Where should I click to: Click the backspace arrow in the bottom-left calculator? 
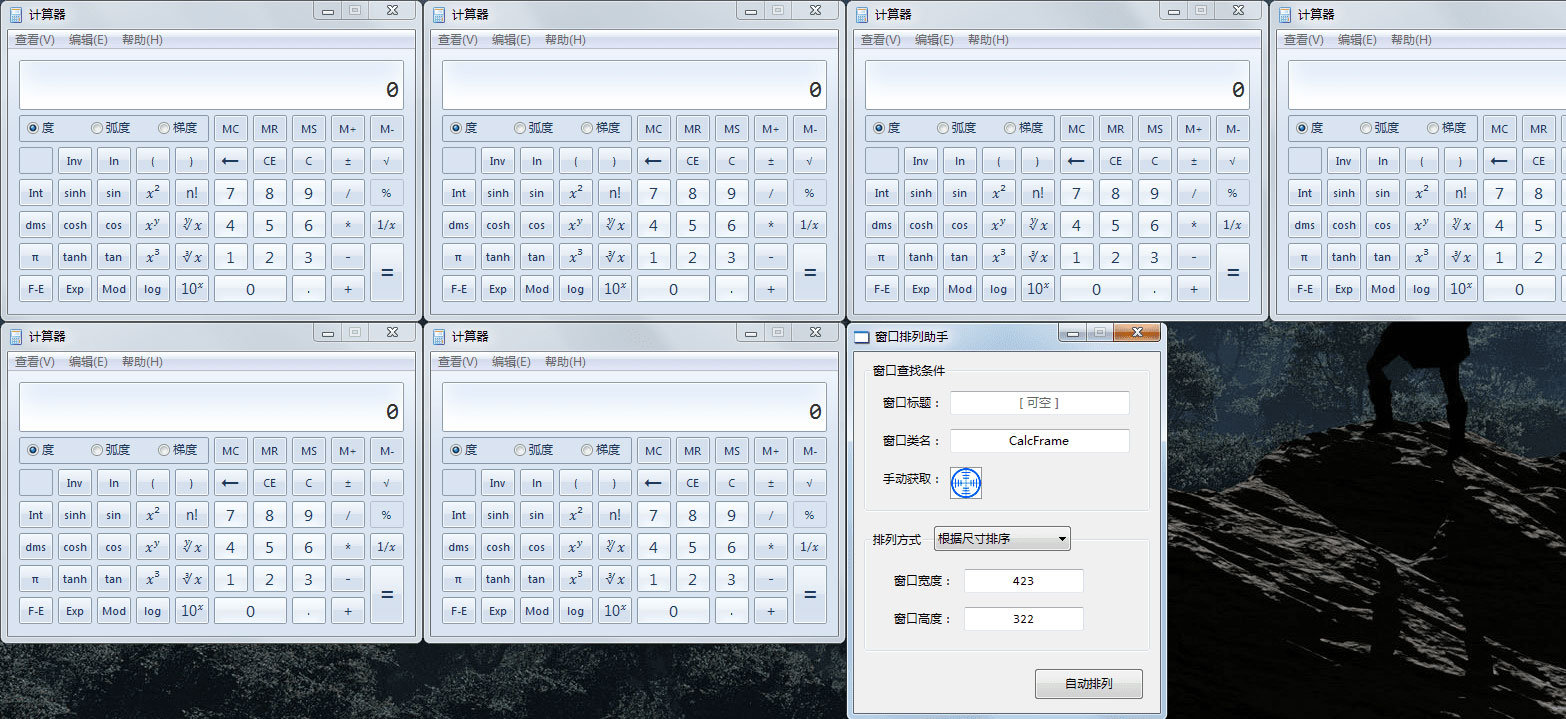point(230,482)
